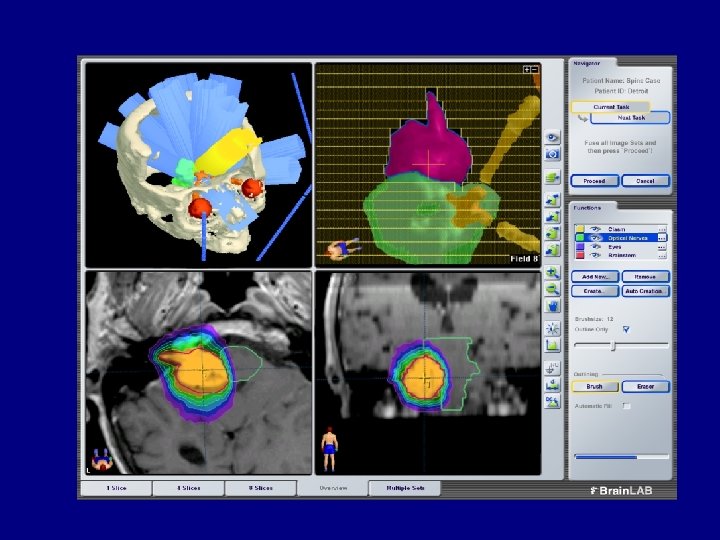This screenshot has height=540, width=720.
Task: Click the Next Task button
Action: tap(630, 118)
